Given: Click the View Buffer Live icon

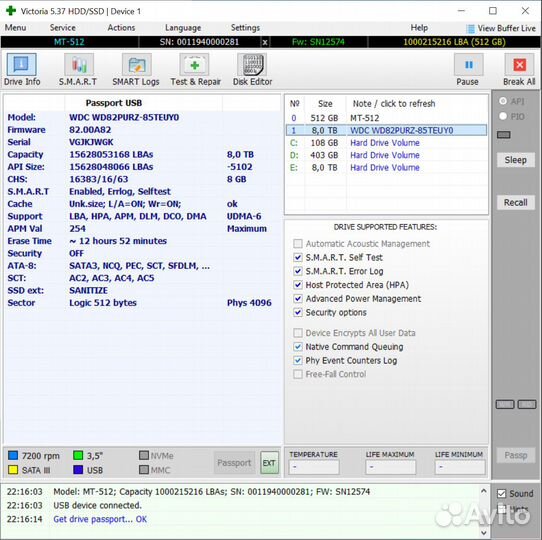Looking at the screenshot, I should [470, 28].
